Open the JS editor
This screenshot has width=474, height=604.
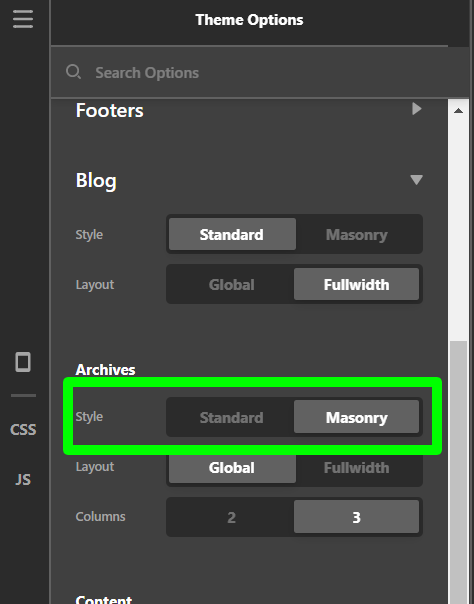(23, 480)
